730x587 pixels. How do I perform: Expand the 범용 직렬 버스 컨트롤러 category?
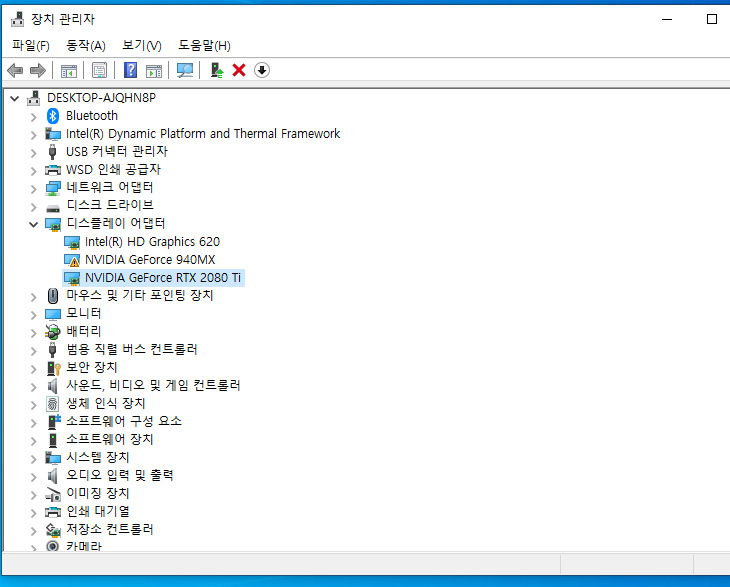(33, 351)
